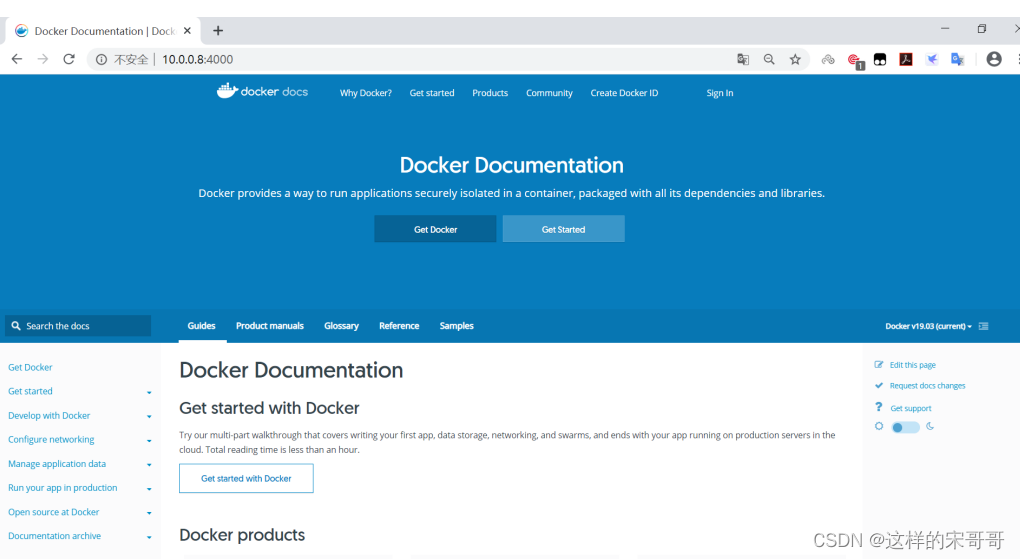Image resolution: width=1020 pixels, height=559 pixels.
Task: Open Products in top navigation
Action: point(490,93)
